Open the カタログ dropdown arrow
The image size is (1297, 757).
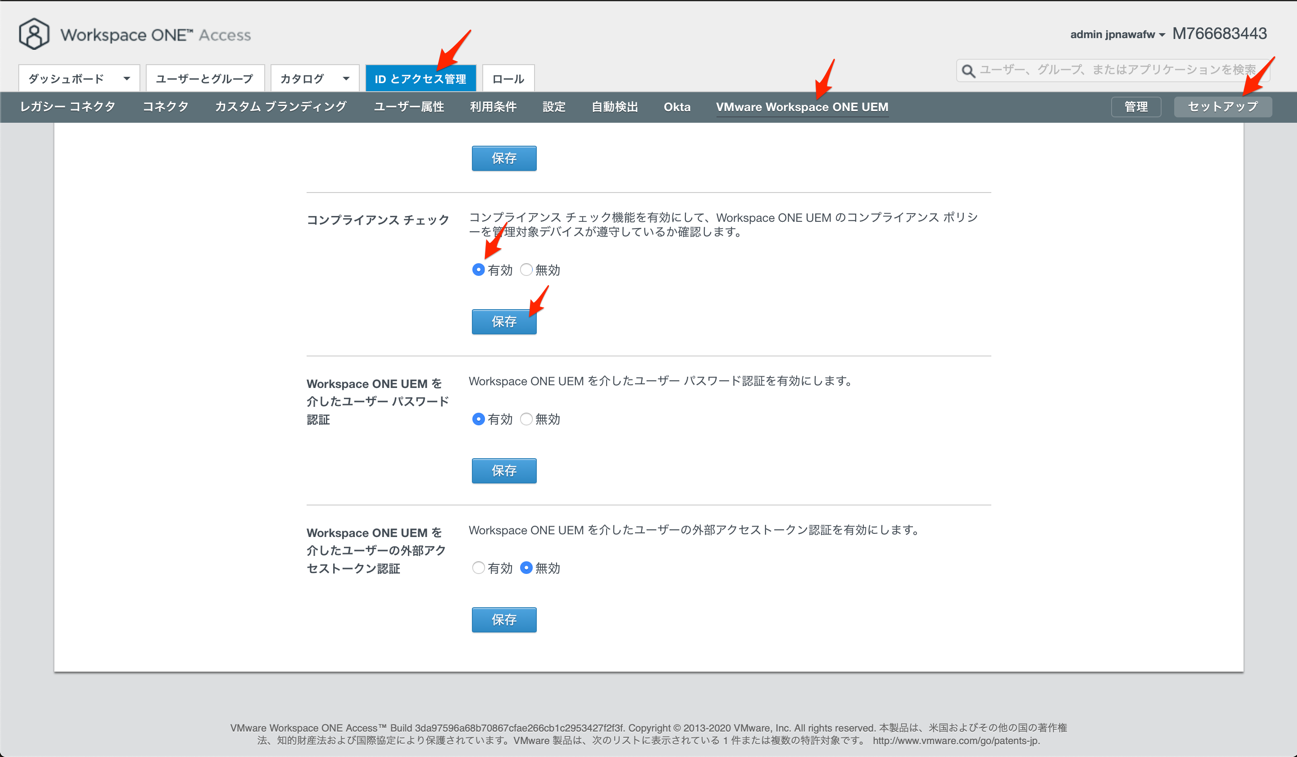click(346, 78)
